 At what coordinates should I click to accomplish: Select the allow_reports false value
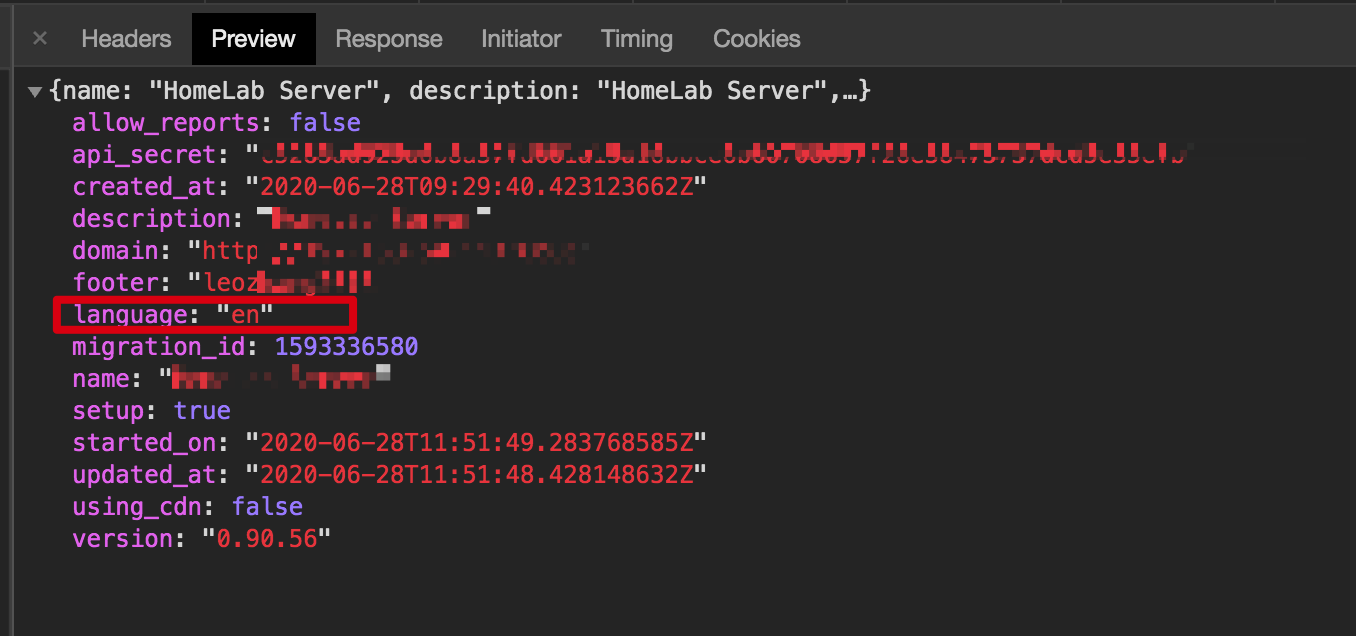click(x=324, y=122)
